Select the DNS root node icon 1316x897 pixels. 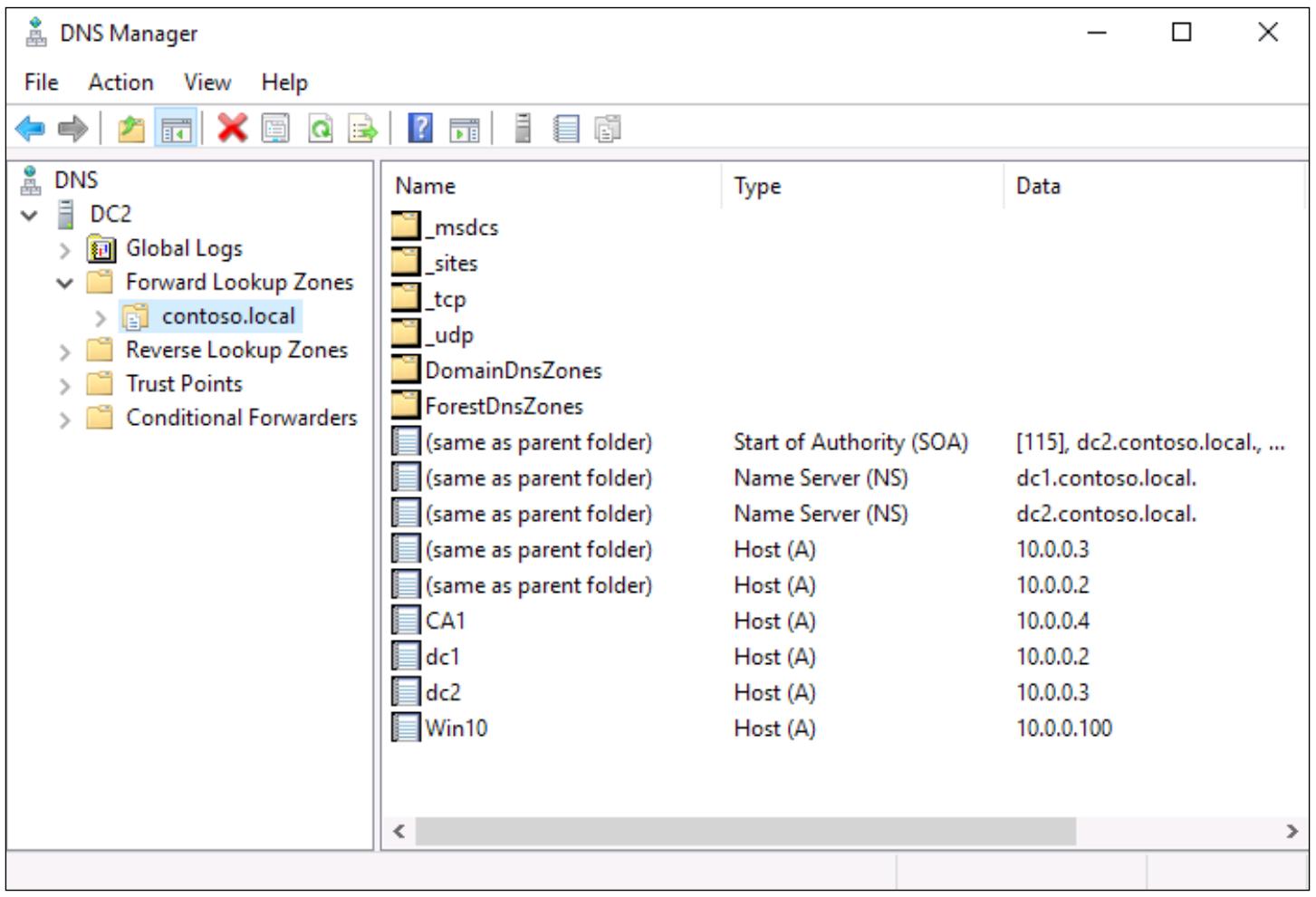point(32,179)
